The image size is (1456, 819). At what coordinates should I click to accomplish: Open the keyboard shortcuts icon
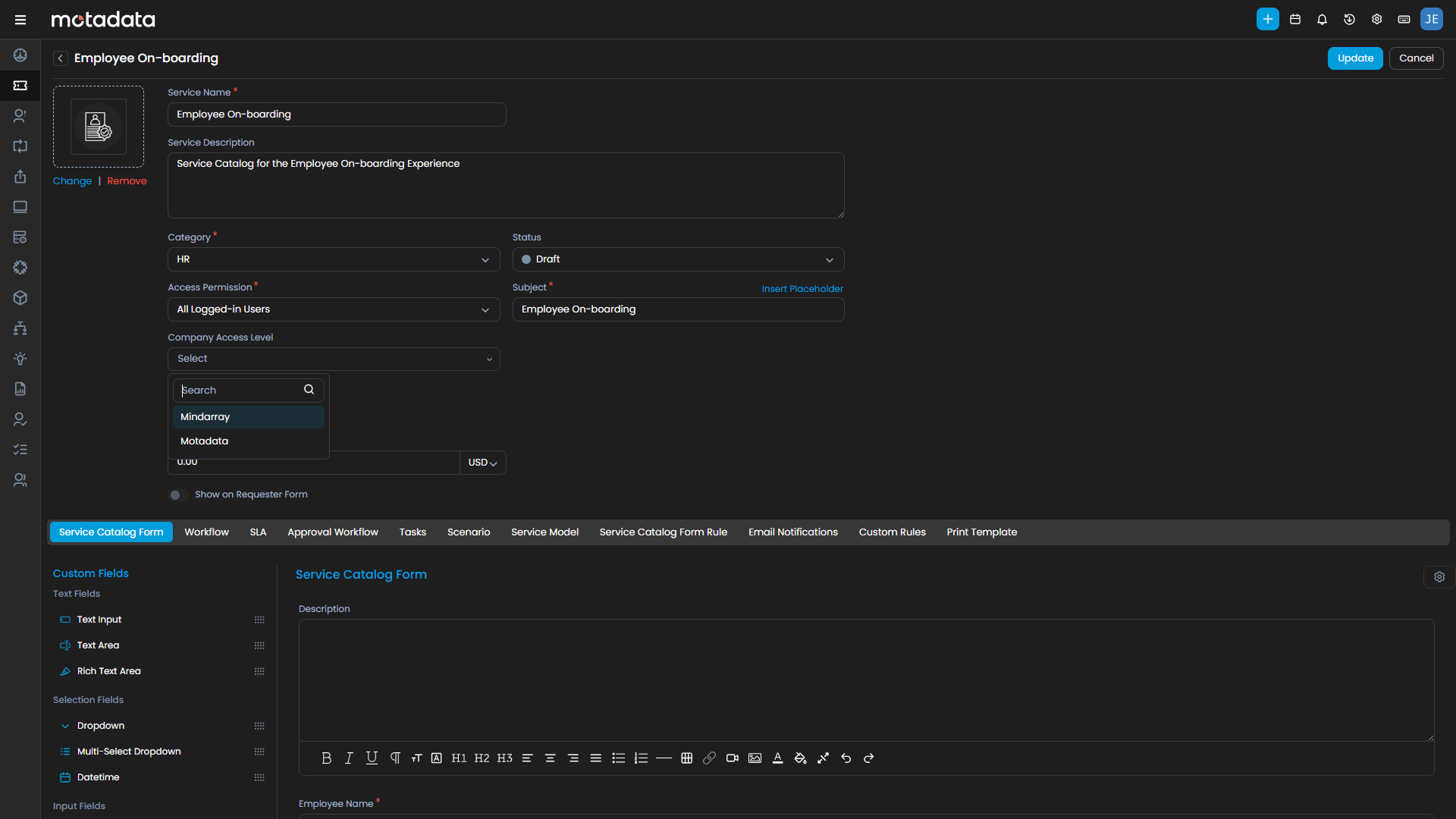1404,19
